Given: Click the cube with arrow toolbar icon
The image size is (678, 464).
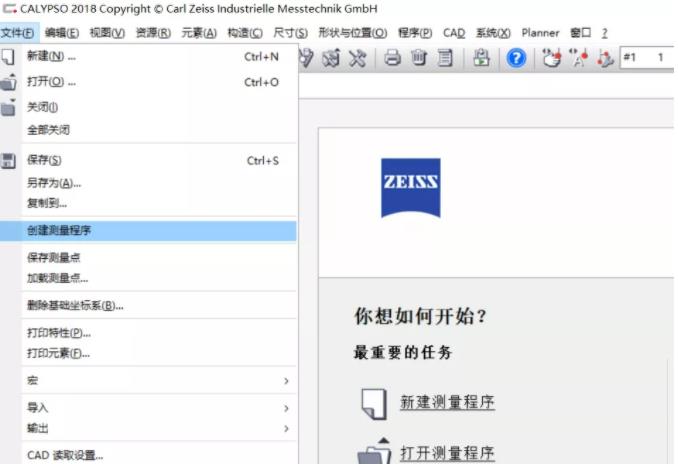Looking at the screenshot, I should tap(331, 58).
